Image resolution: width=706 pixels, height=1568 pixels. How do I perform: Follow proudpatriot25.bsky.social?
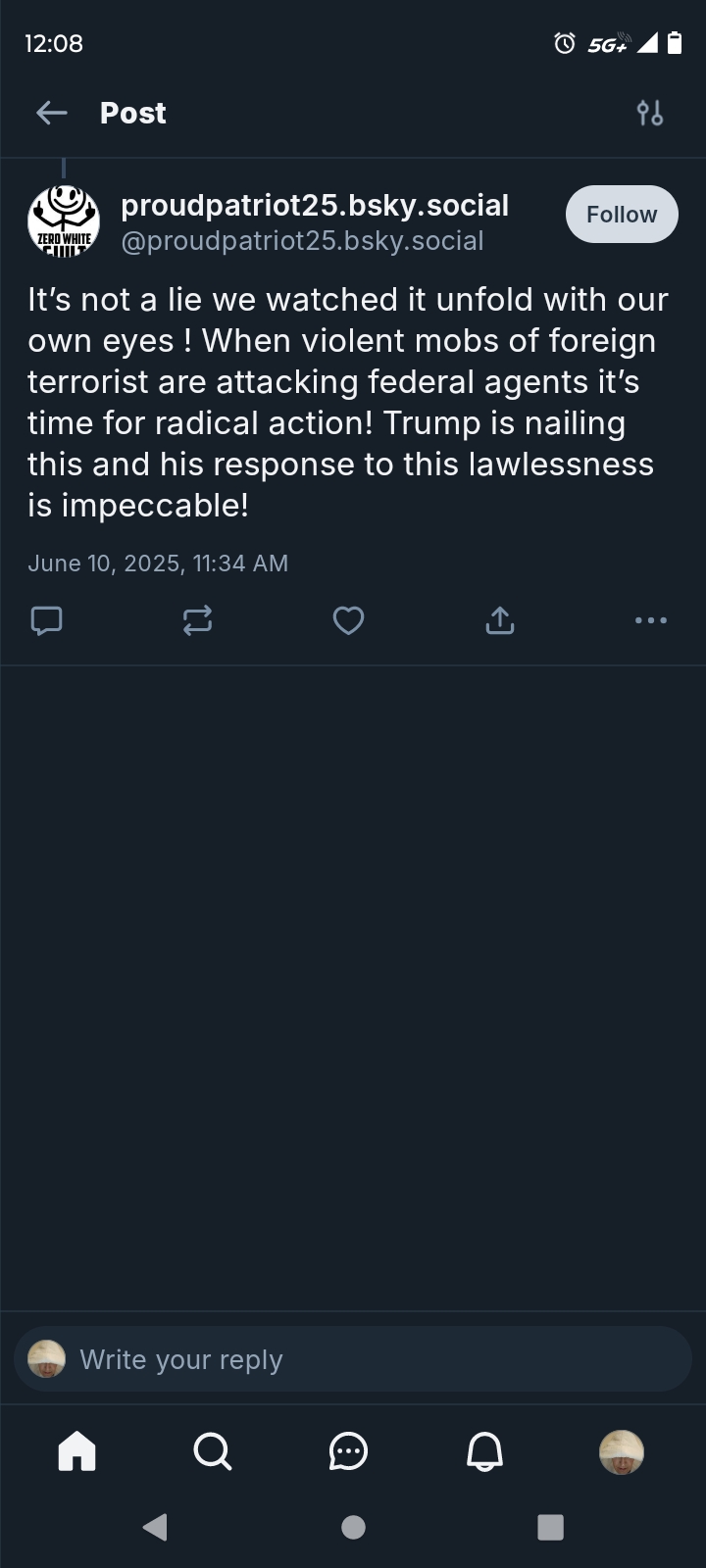click(x=622, y=214)
